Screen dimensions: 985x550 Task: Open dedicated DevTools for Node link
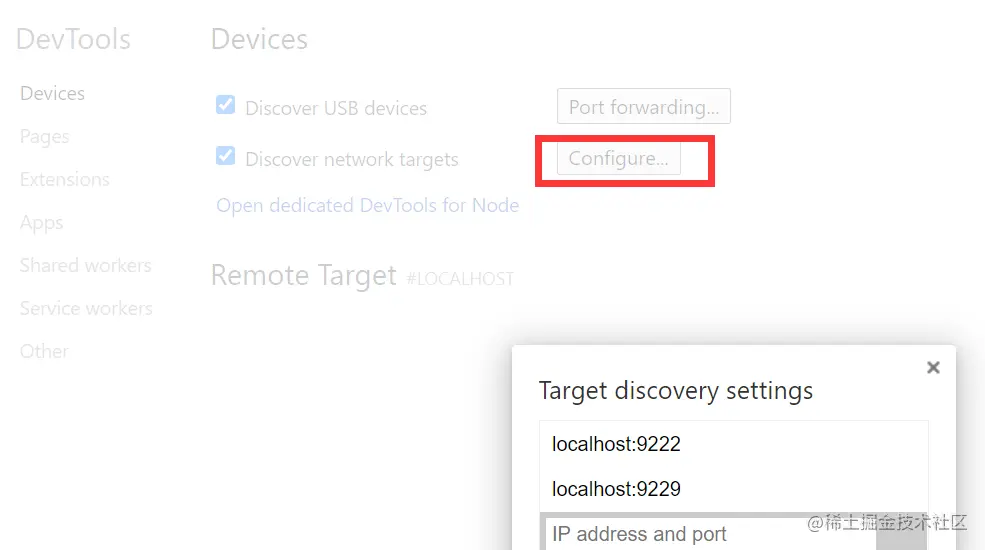pyautogui.click(x=367, y=206)
